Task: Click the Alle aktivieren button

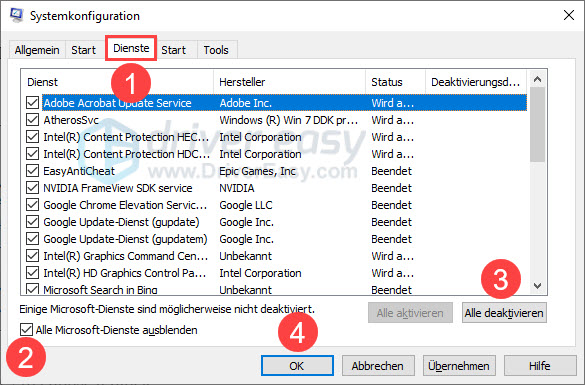Action: point(410,313)
